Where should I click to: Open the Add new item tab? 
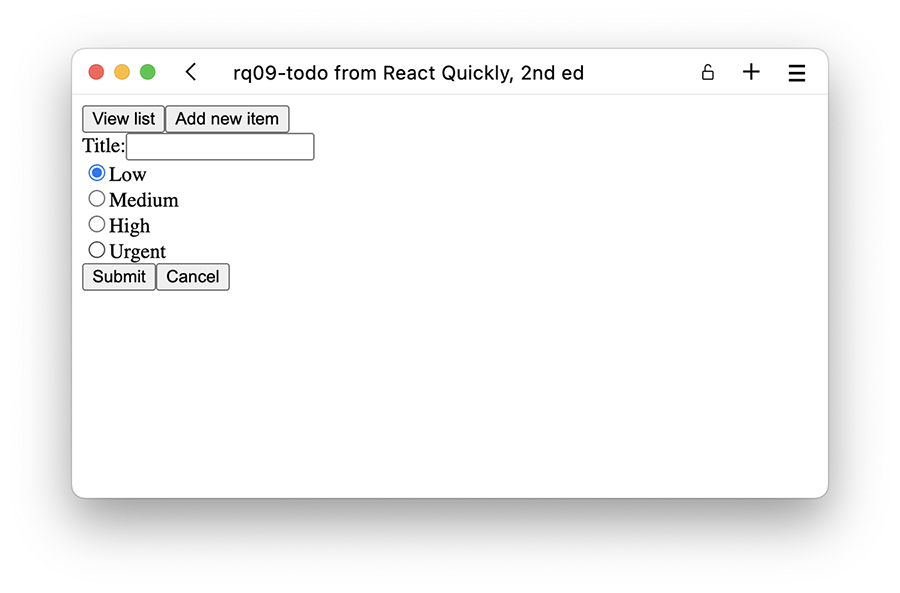tap(227, 119)
